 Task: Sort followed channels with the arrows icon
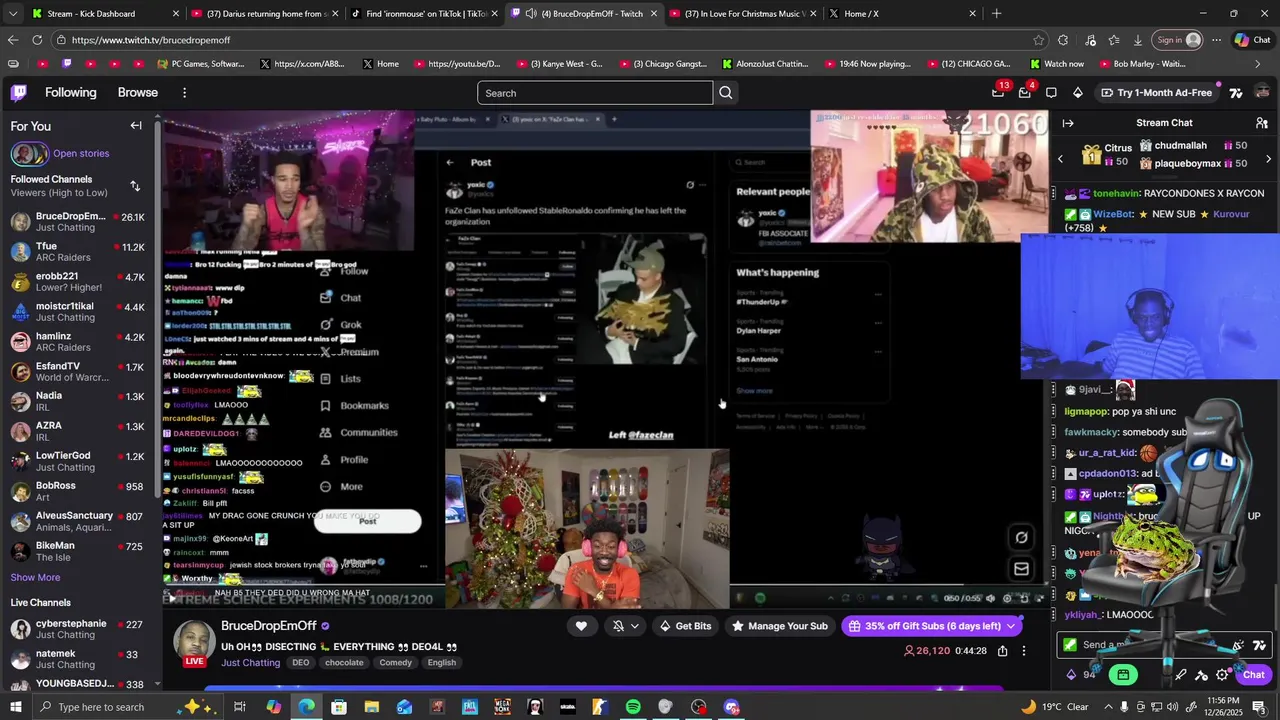135,186
